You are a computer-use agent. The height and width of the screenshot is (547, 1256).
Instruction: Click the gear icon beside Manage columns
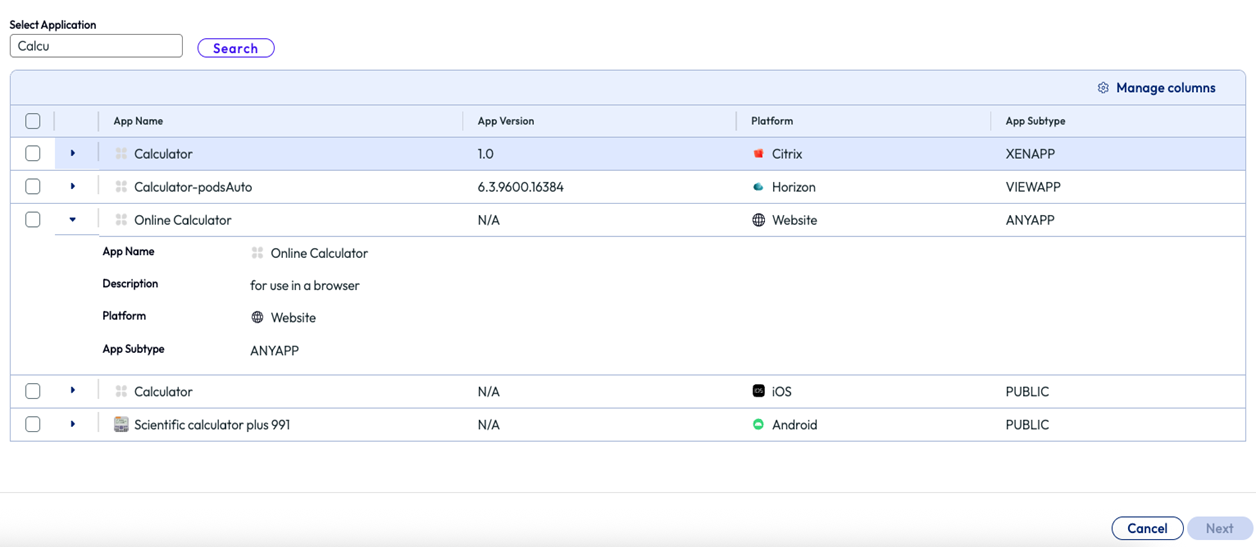coord(1103,88)
